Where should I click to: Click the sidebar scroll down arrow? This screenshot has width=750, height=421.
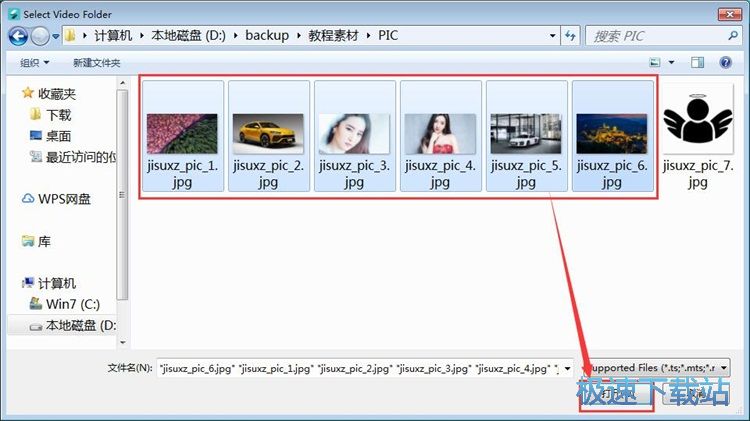click(x=122, y=343)
